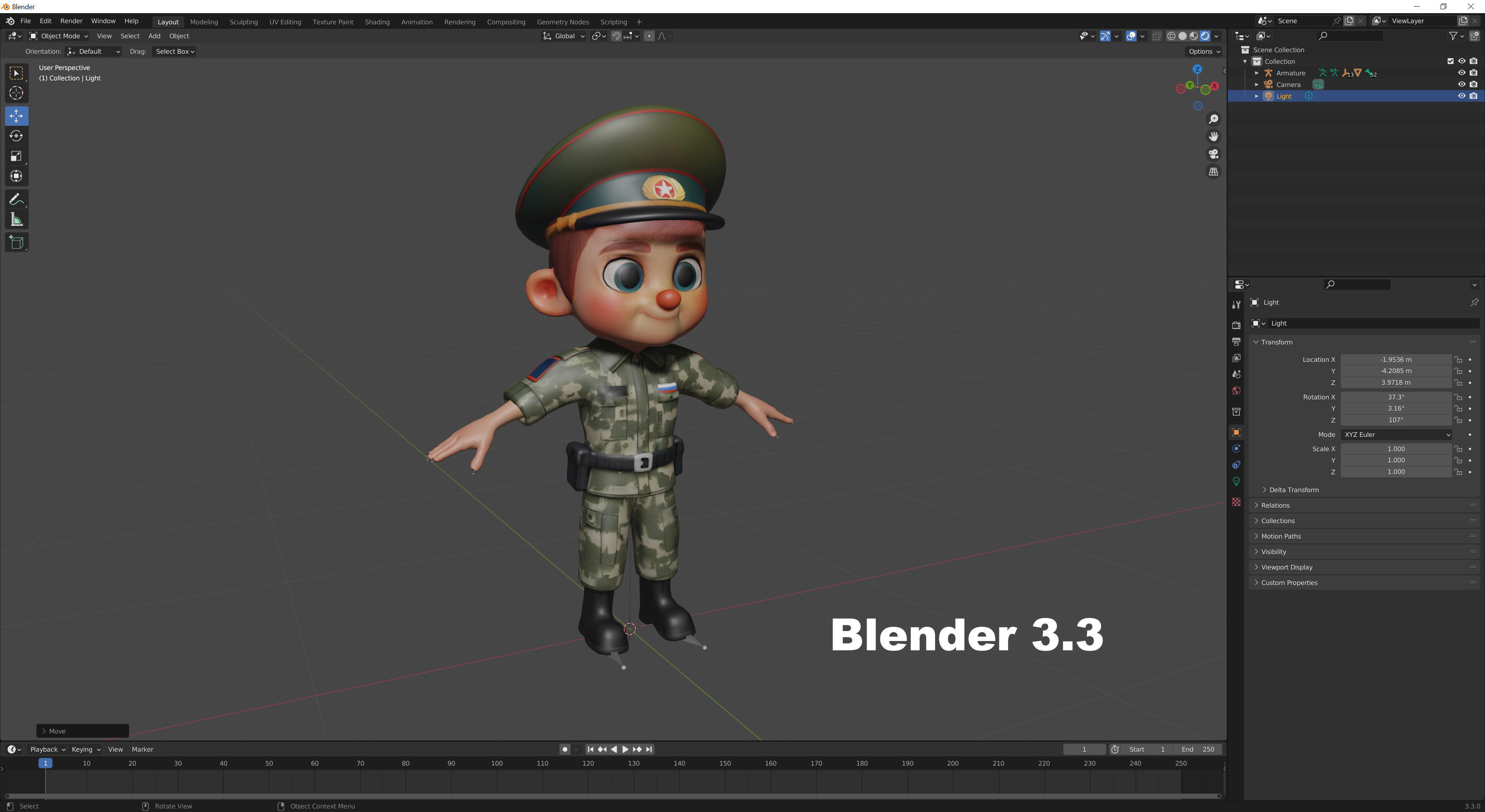Open the Output properties tab
The image size is (1485, 812).
1236,342
